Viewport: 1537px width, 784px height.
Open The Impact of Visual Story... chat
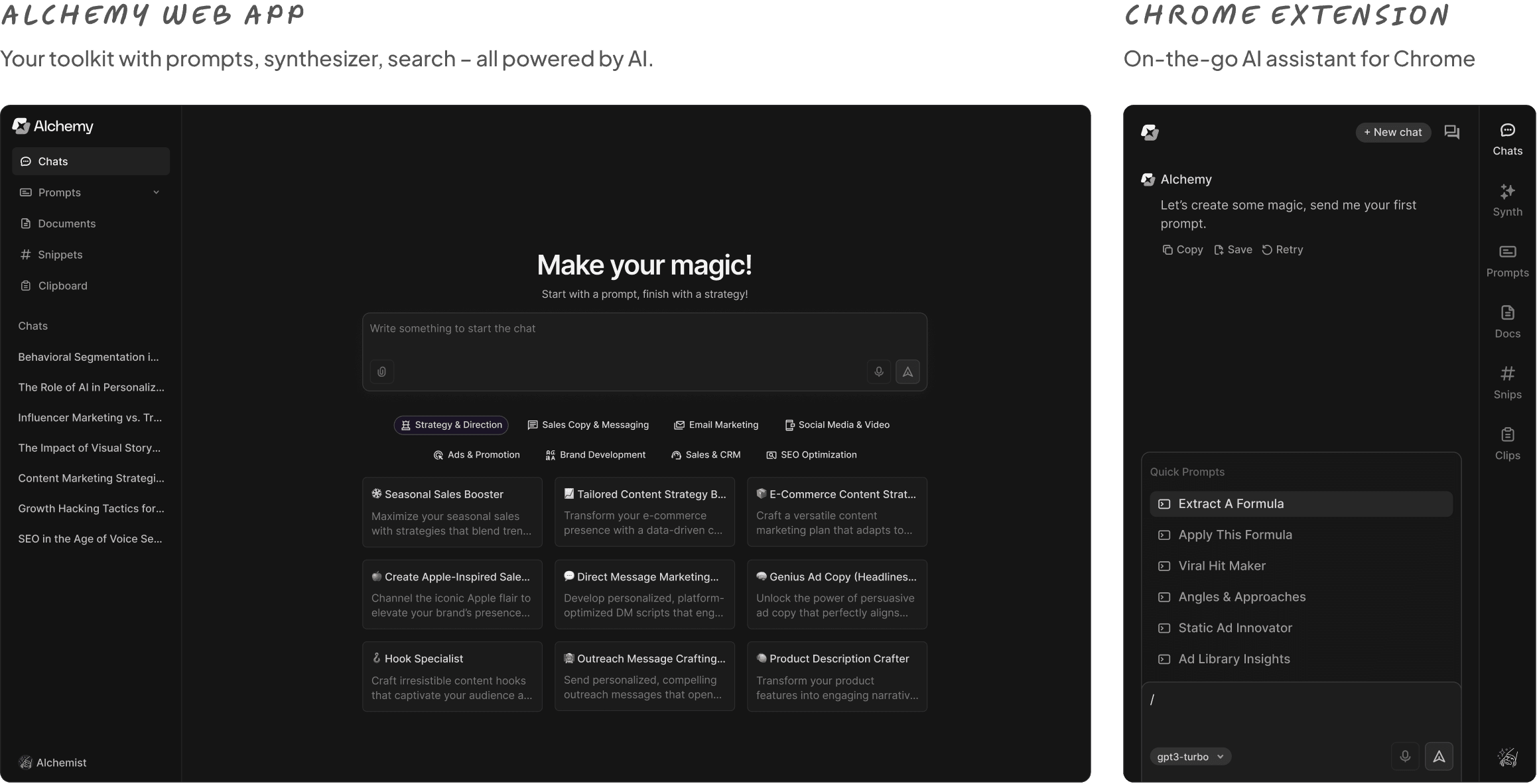tap(90, 448)
